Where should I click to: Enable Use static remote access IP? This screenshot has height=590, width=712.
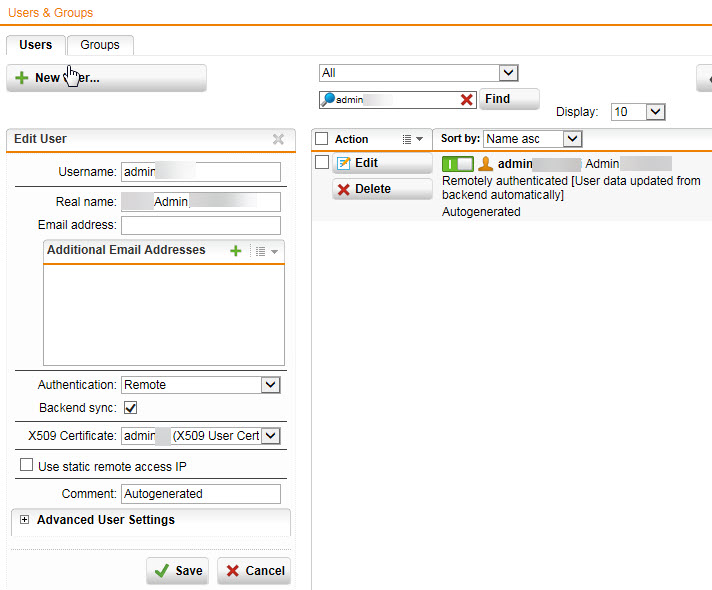coord(26,465)
